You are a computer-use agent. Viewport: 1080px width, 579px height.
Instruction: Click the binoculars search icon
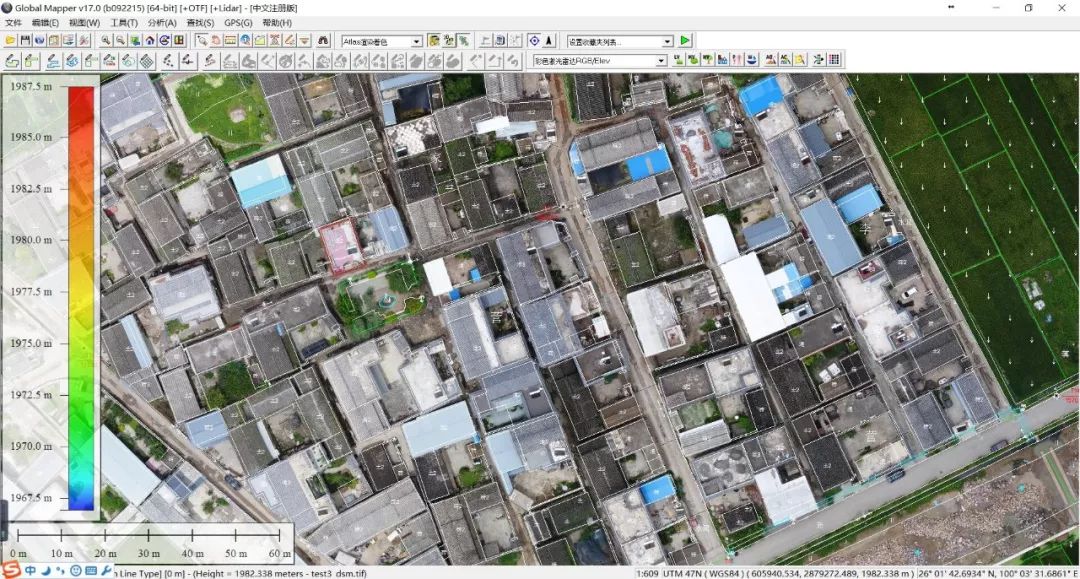323,41
